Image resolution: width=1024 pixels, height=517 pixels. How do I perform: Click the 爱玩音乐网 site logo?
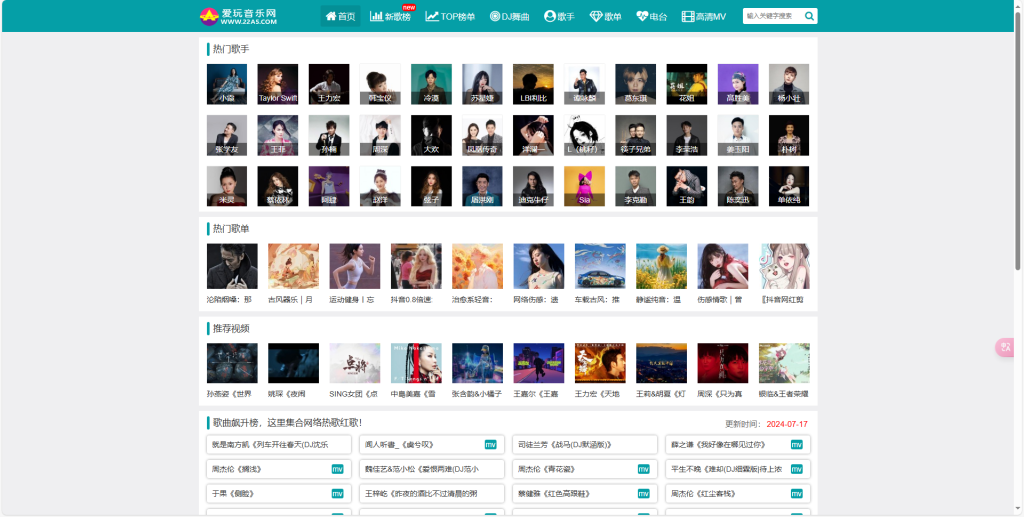click(238, 16)
